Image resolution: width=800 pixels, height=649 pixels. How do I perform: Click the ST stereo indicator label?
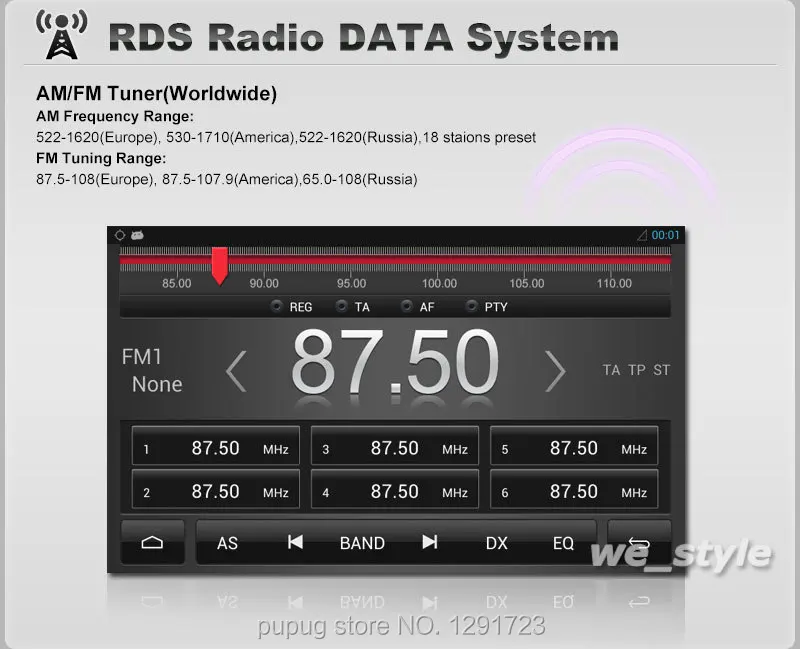tap(661, 370)
